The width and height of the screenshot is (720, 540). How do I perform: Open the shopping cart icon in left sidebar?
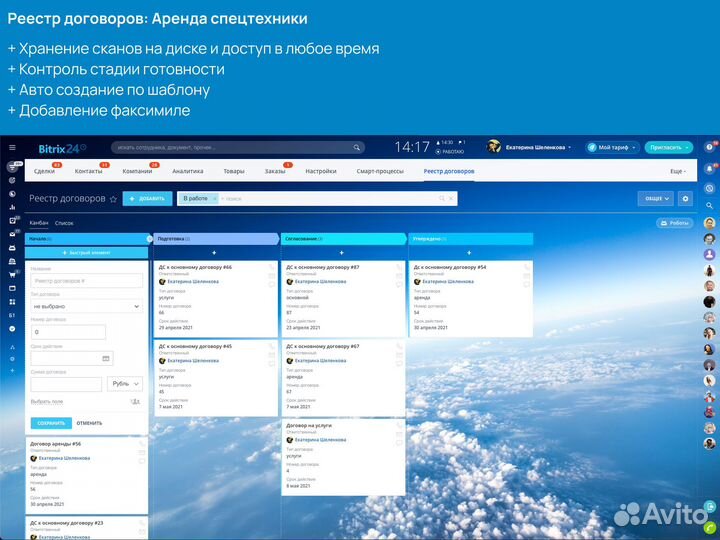point(12,274)
